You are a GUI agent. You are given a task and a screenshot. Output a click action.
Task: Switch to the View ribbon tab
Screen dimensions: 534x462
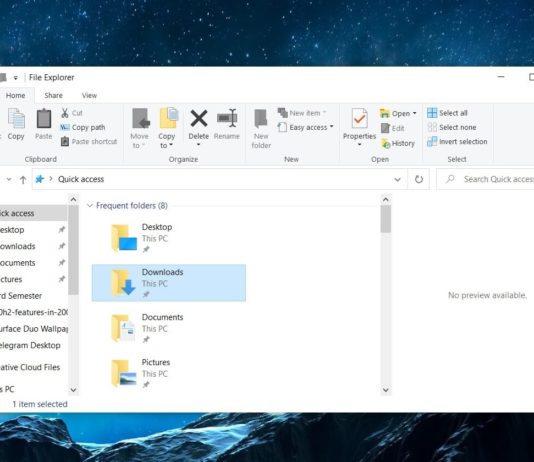pos(89,96)
